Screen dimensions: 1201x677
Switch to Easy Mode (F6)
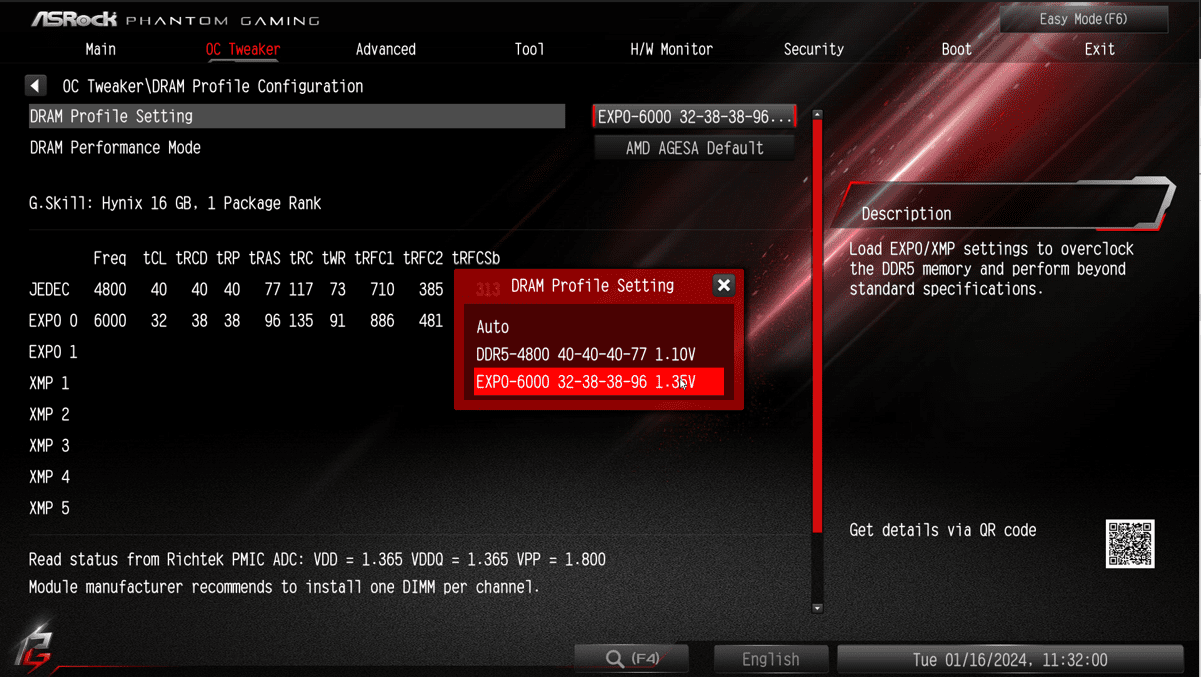[1084, 19]
